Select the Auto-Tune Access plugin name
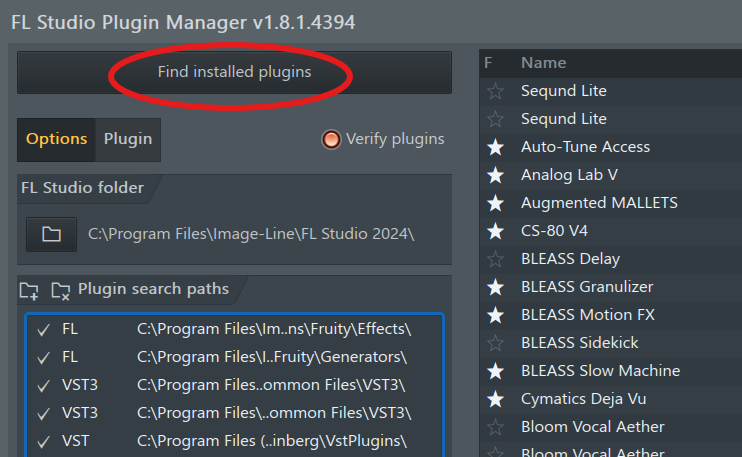This screenshot has height=457, width=742. pos(585,147)
